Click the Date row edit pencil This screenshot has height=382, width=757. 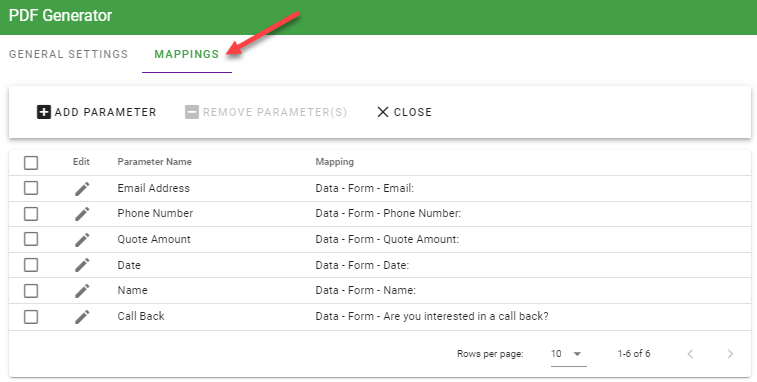point(82,265)
